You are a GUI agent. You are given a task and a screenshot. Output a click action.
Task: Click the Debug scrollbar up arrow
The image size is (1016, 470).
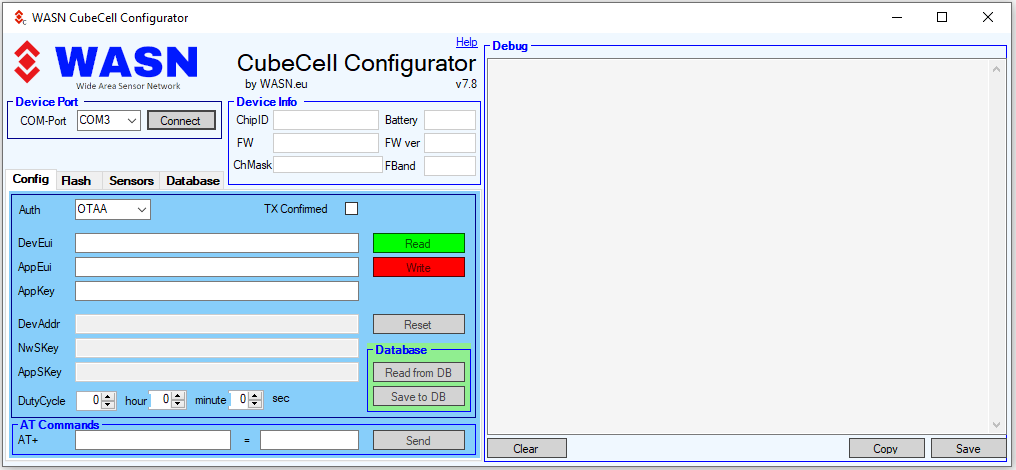[998, 68]
